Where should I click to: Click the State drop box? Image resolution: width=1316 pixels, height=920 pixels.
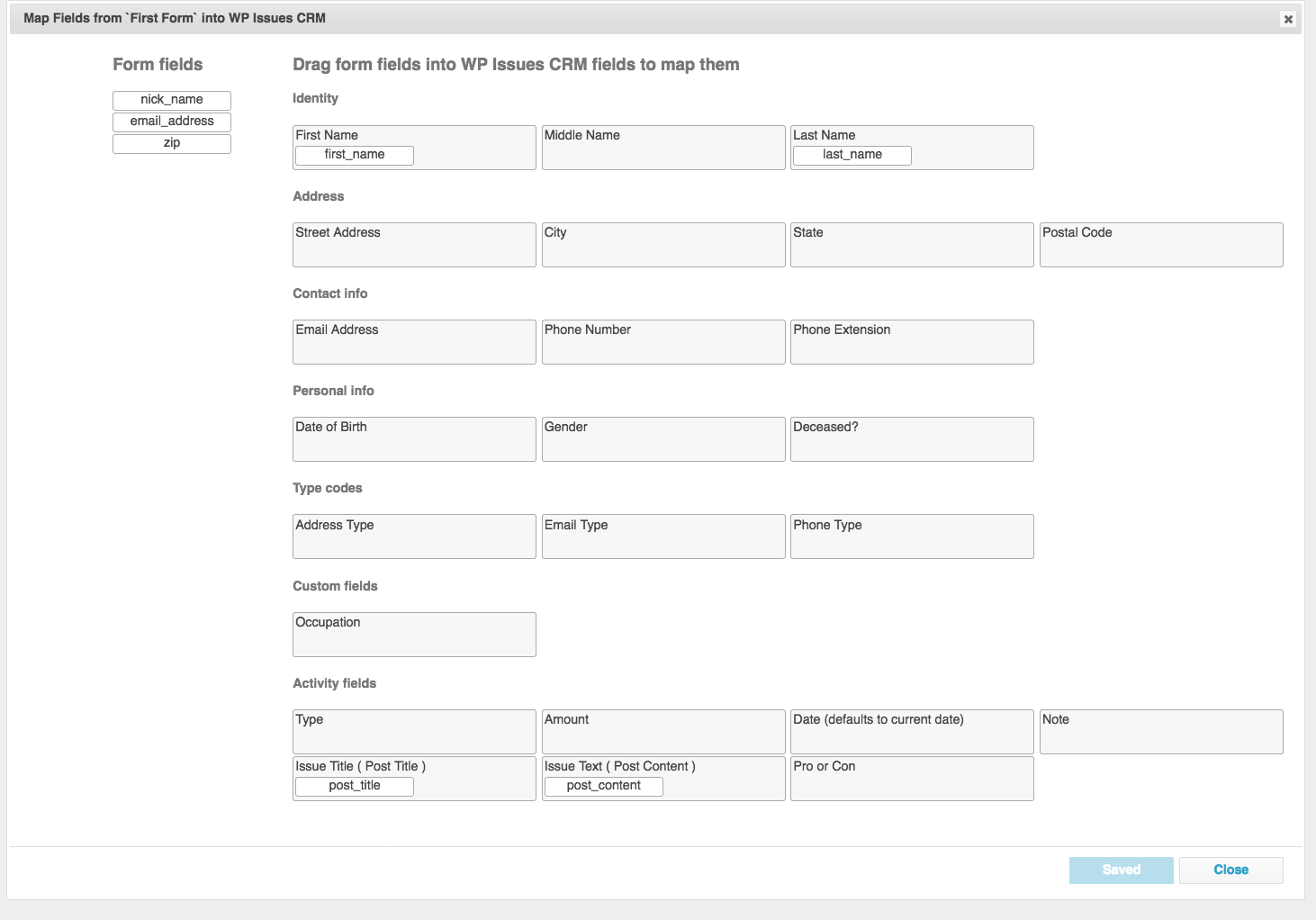[912, 245]
